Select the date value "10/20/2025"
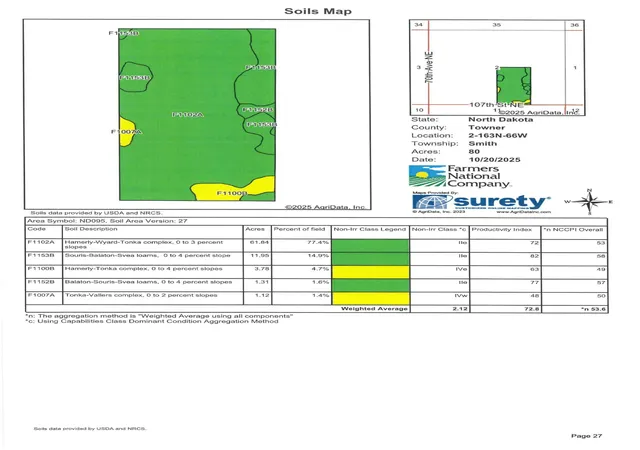The height and width of the screenshot is (450, 640). [x=494, y=160]
